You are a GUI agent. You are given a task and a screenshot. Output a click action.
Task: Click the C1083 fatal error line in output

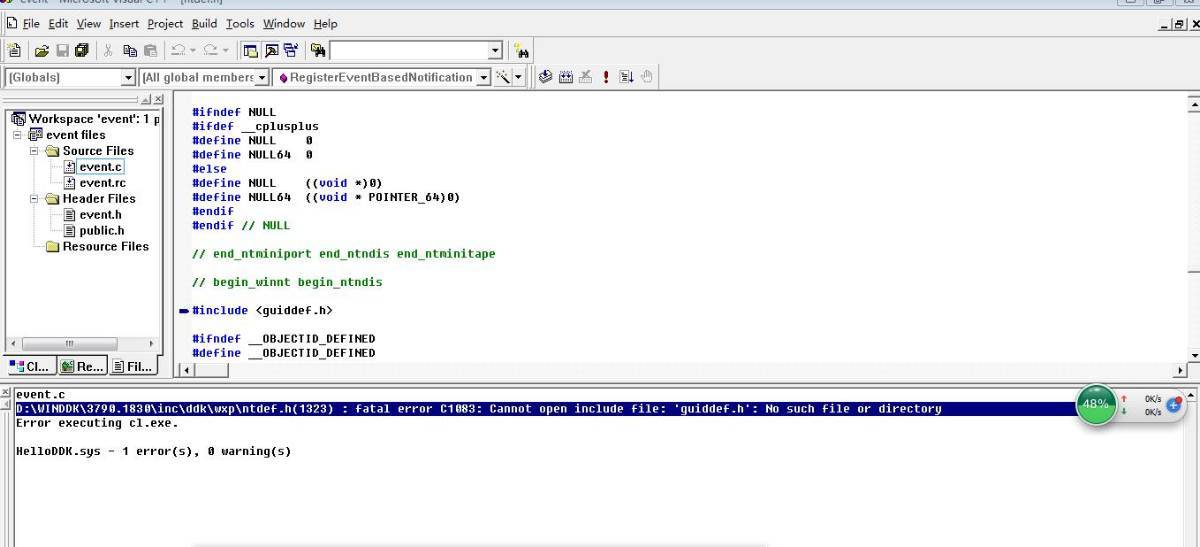click(479, 409)
